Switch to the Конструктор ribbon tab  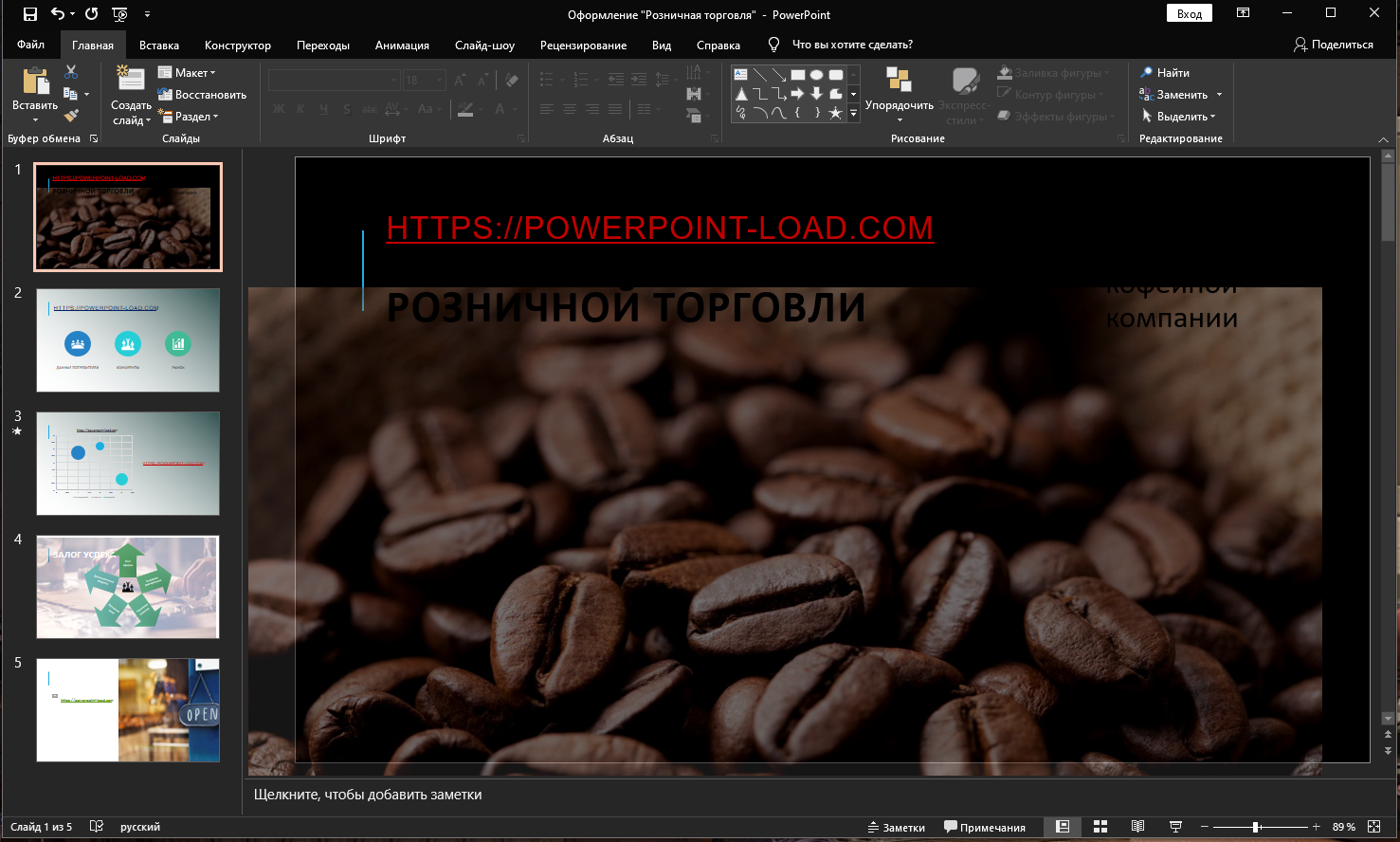[x=236, y=45]
